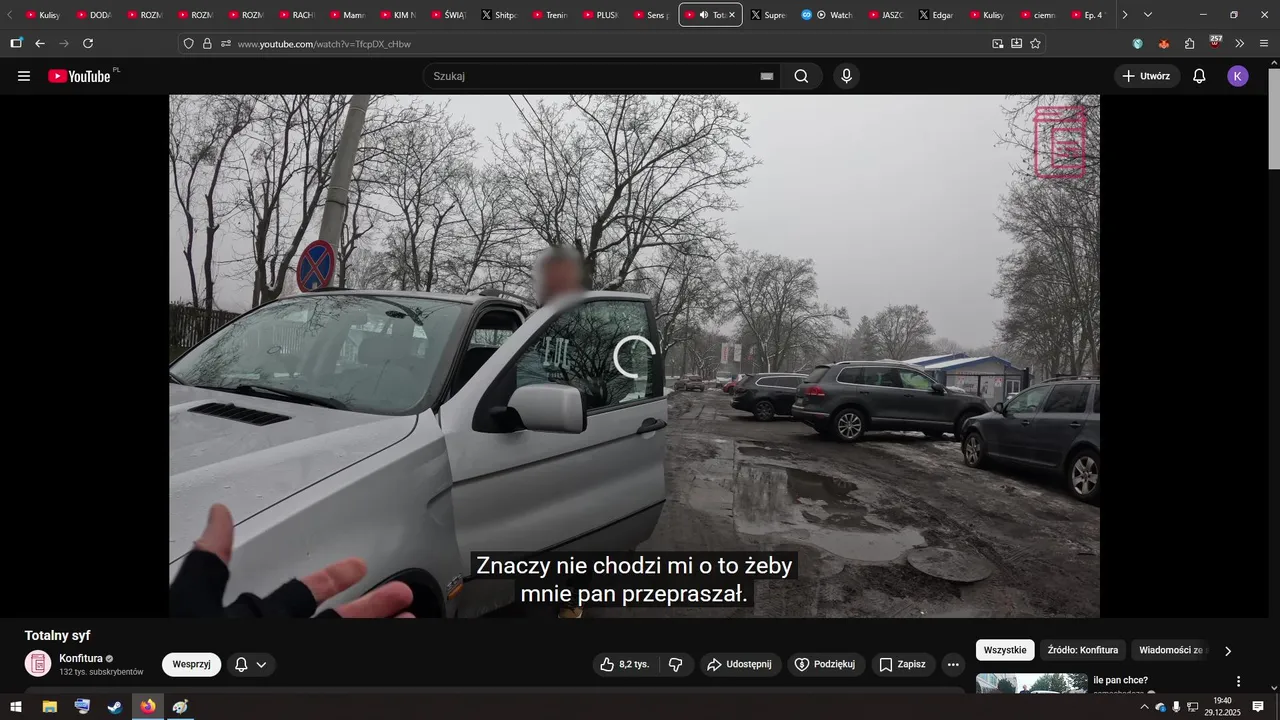
Task: Go back with browser back arrow
Action: 40,44
